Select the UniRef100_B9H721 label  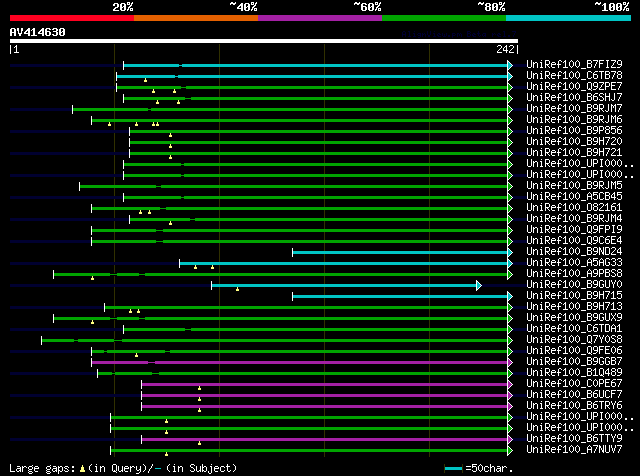point(574,153)
